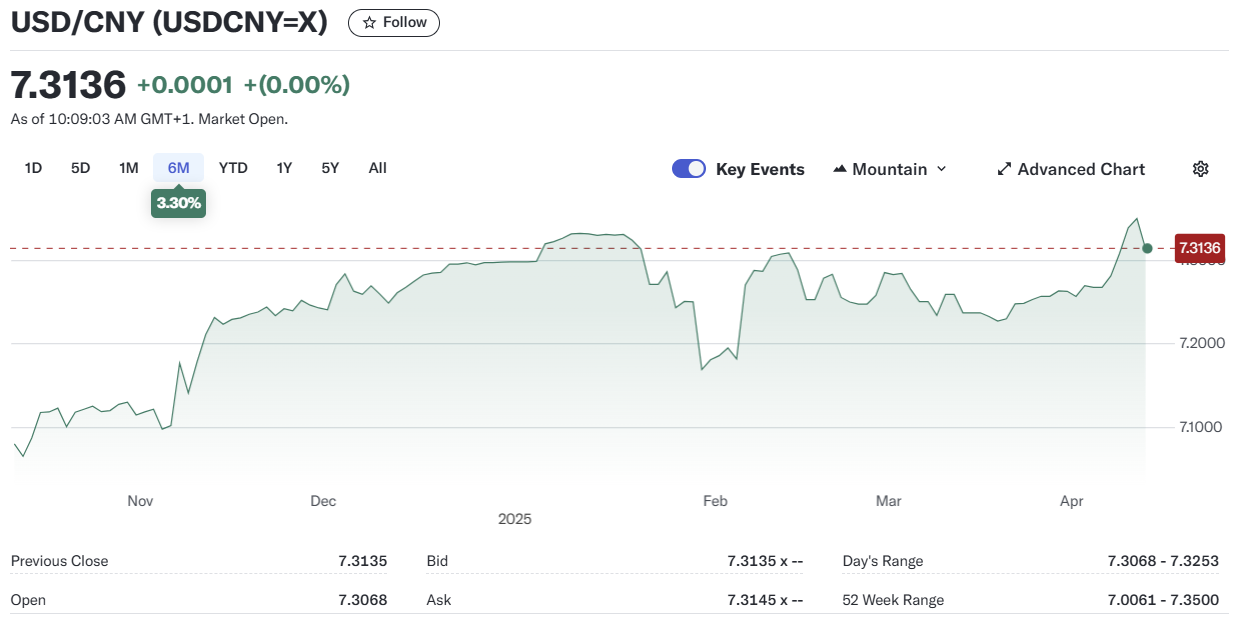Select the 5D time range
This screenshot has height=635, width=1251.
(80, 168)
